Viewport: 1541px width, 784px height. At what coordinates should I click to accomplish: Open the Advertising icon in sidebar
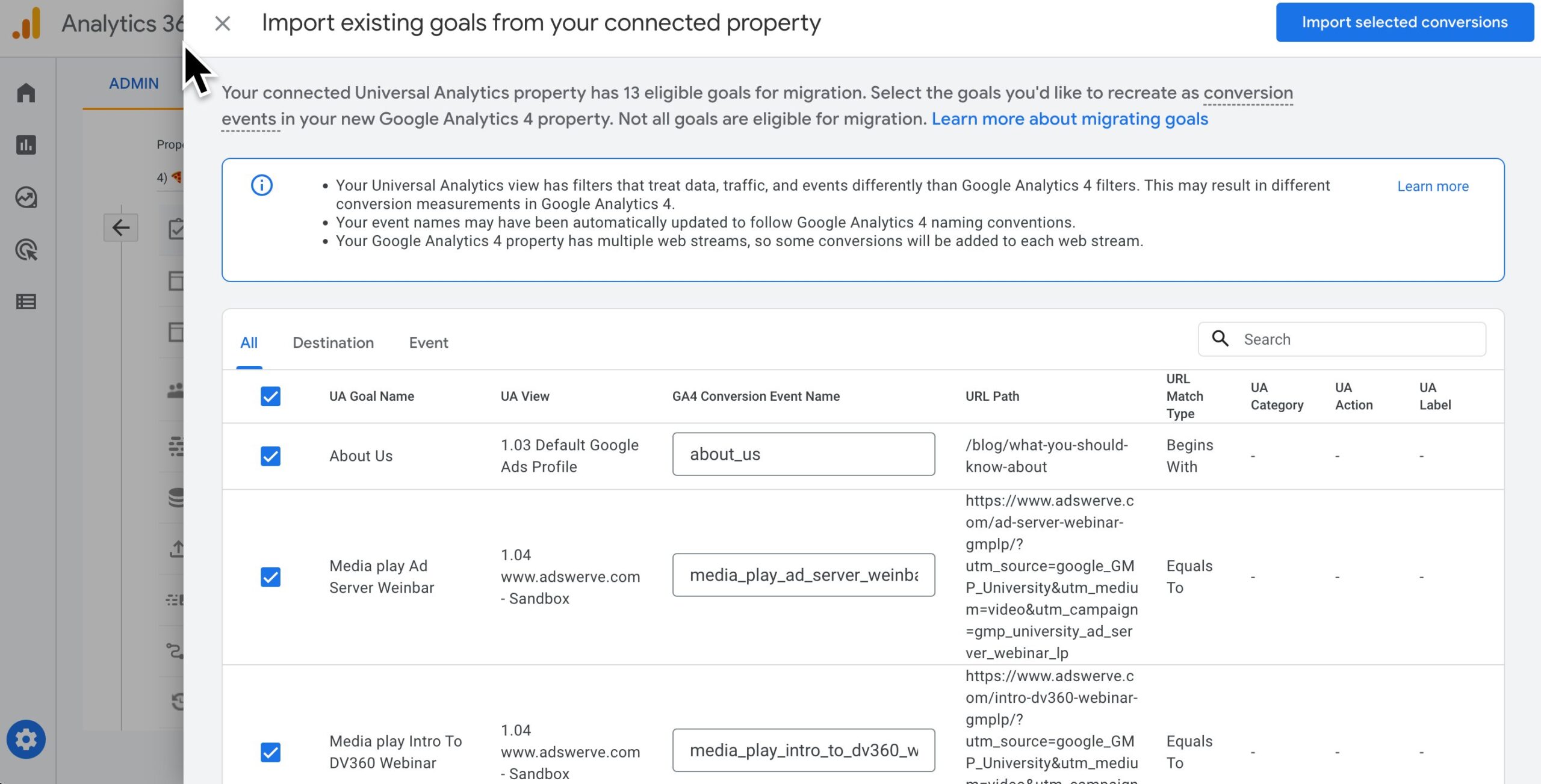click(26, 250)
